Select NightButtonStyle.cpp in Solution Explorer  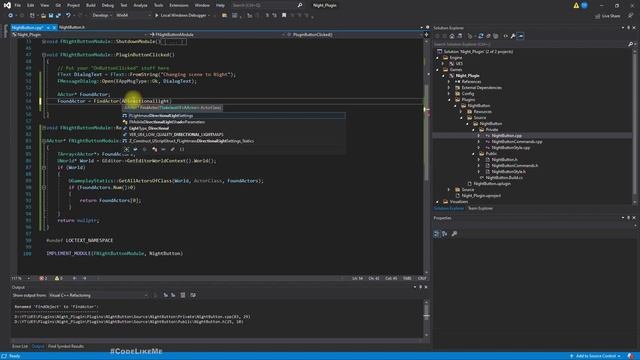point(511,148)
